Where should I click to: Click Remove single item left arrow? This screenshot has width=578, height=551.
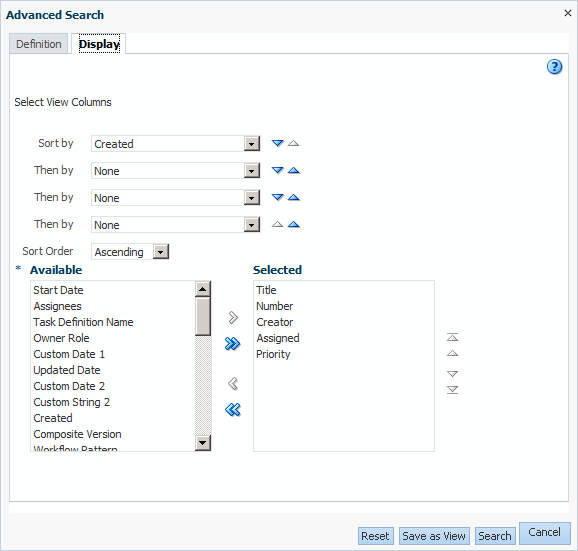233,384
